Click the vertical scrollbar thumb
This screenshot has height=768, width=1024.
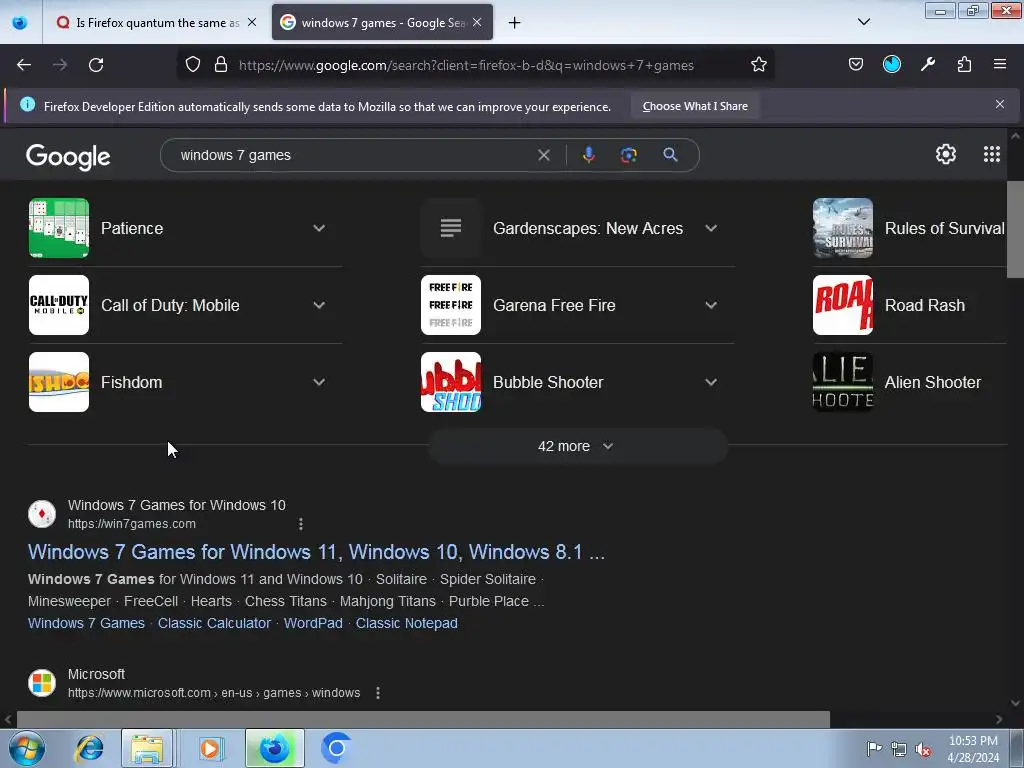(1015, 229)
